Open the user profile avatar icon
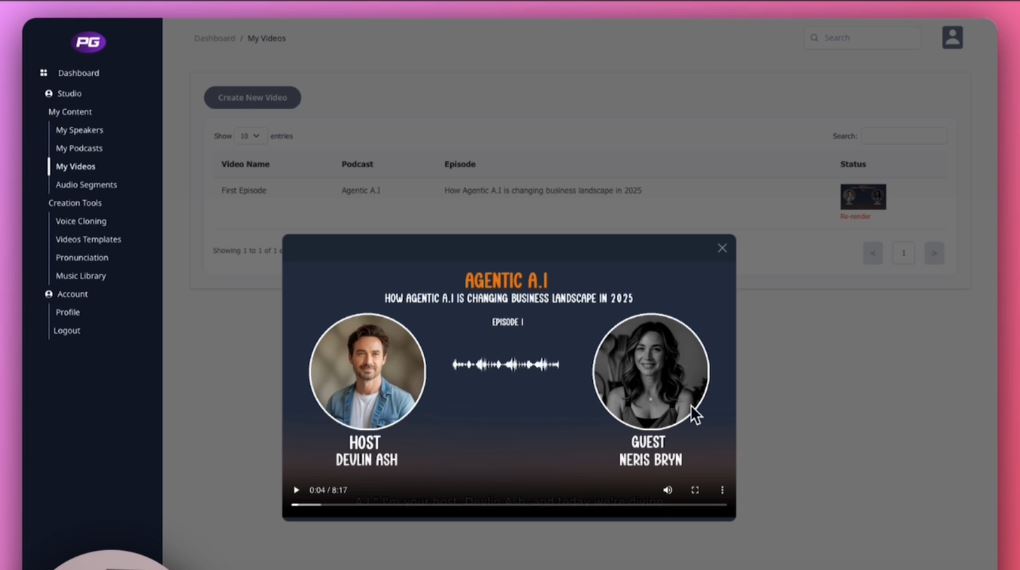This screenshot has width=1020, height=570. click(x=952, y=38)
